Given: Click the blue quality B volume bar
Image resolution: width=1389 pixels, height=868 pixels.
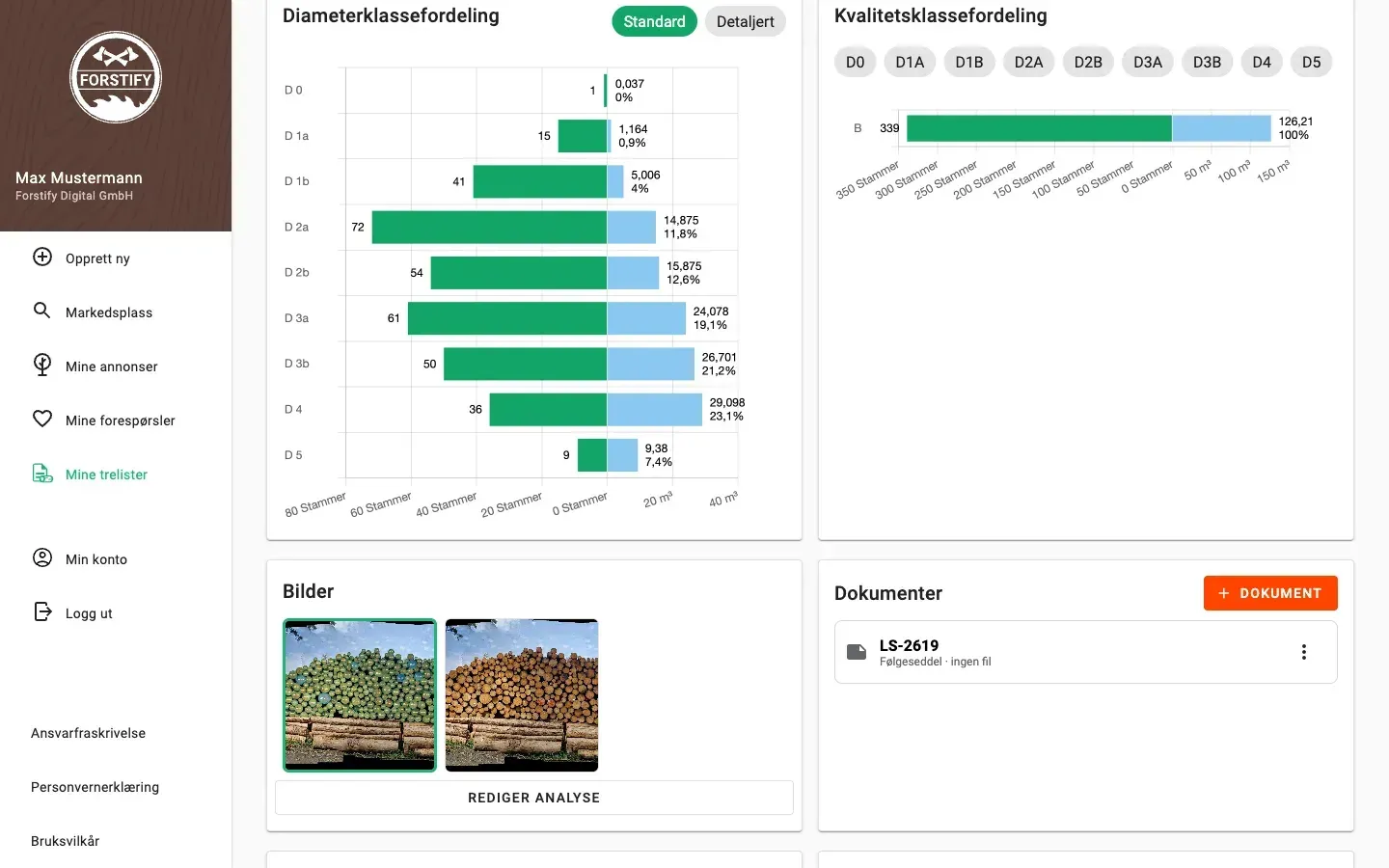Looking at the screenshot, I should pyautogui.click(x=1222, y=128).
